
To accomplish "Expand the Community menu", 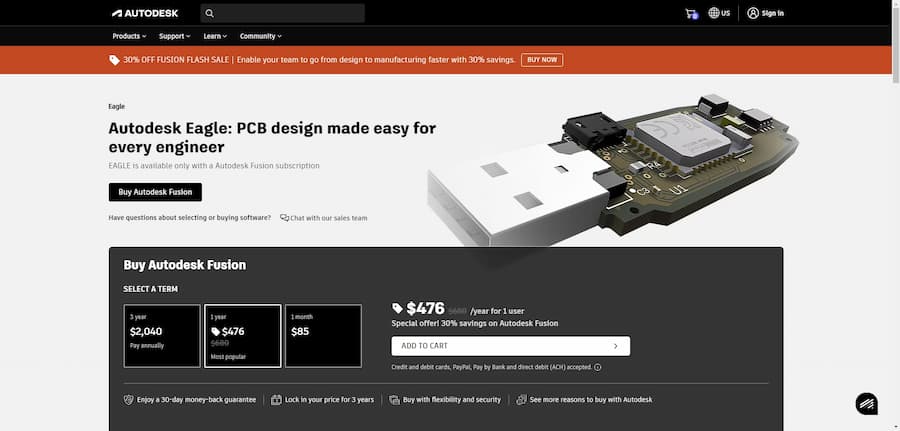I will 261,36.
